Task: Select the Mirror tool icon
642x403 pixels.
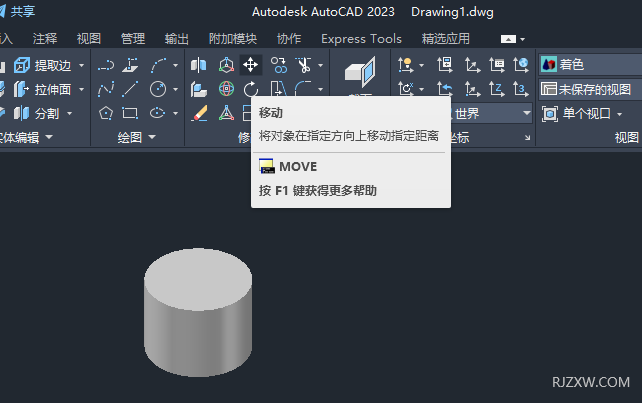Action: [199, 65]
